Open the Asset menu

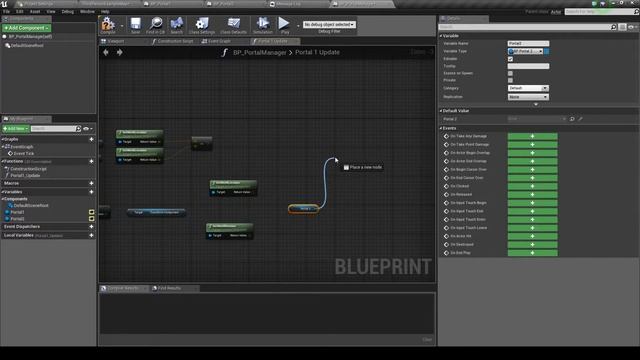pyautogui.click(x=35, y=11)
